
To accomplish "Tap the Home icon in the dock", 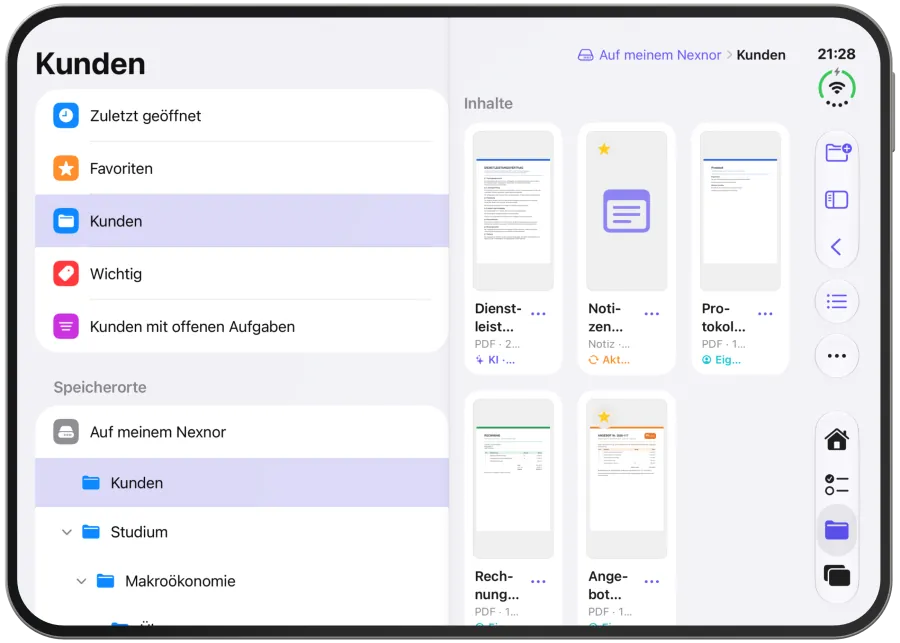I will click(x=837, y=439).
